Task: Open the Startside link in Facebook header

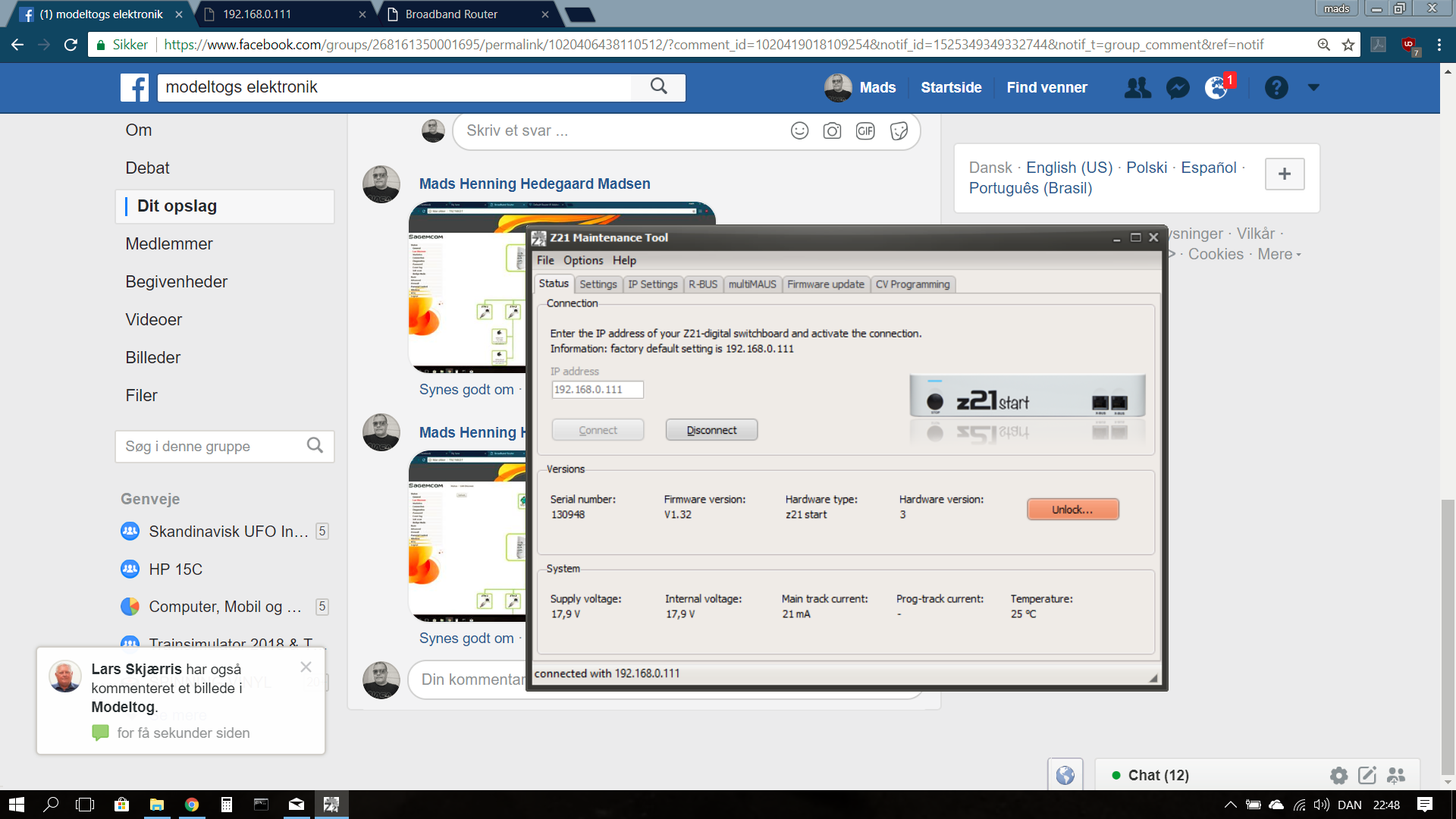Action: [x=951, y=87]
